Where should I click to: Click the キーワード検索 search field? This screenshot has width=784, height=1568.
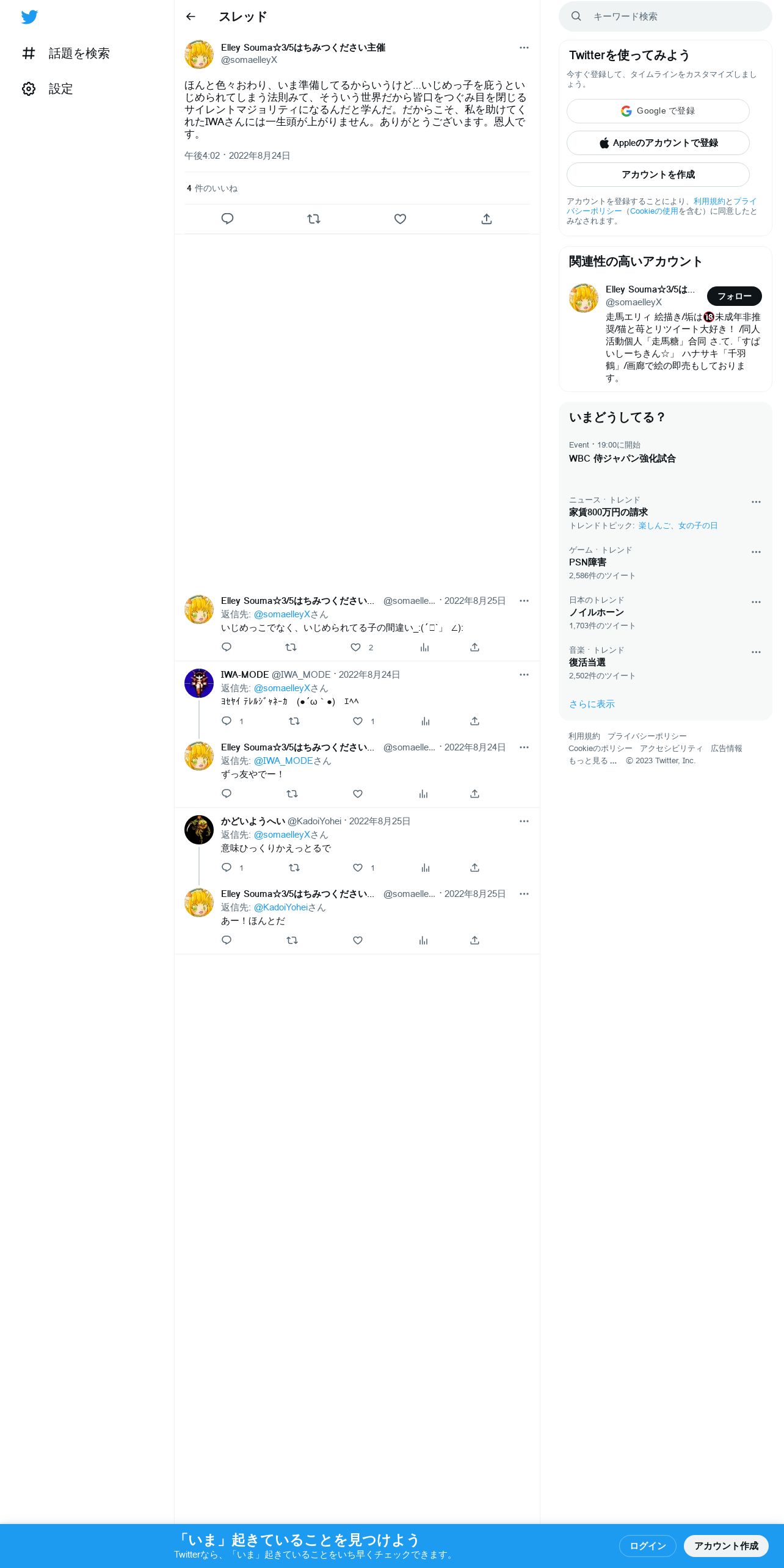(666, 16)
